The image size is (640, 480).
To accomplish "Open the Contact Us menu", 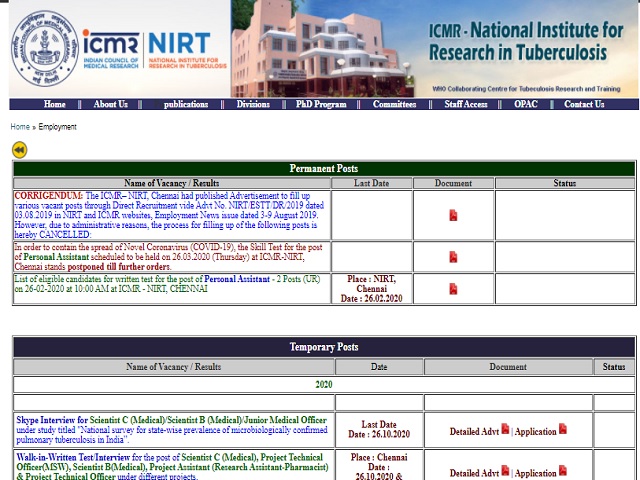I will 584,104.
